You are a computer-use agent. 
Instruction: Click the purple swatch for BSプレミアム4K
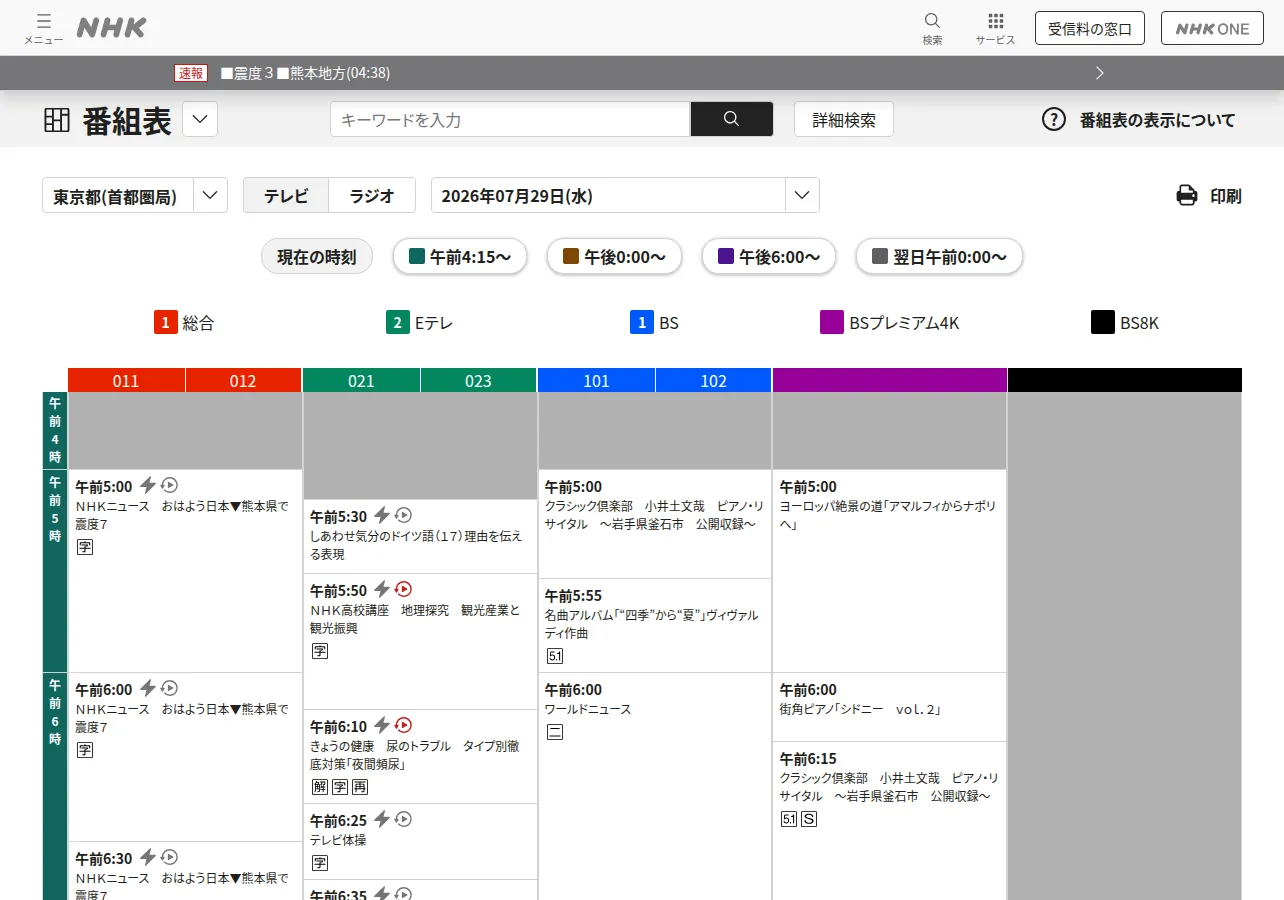pyautogui.click(x=832, y=322)
